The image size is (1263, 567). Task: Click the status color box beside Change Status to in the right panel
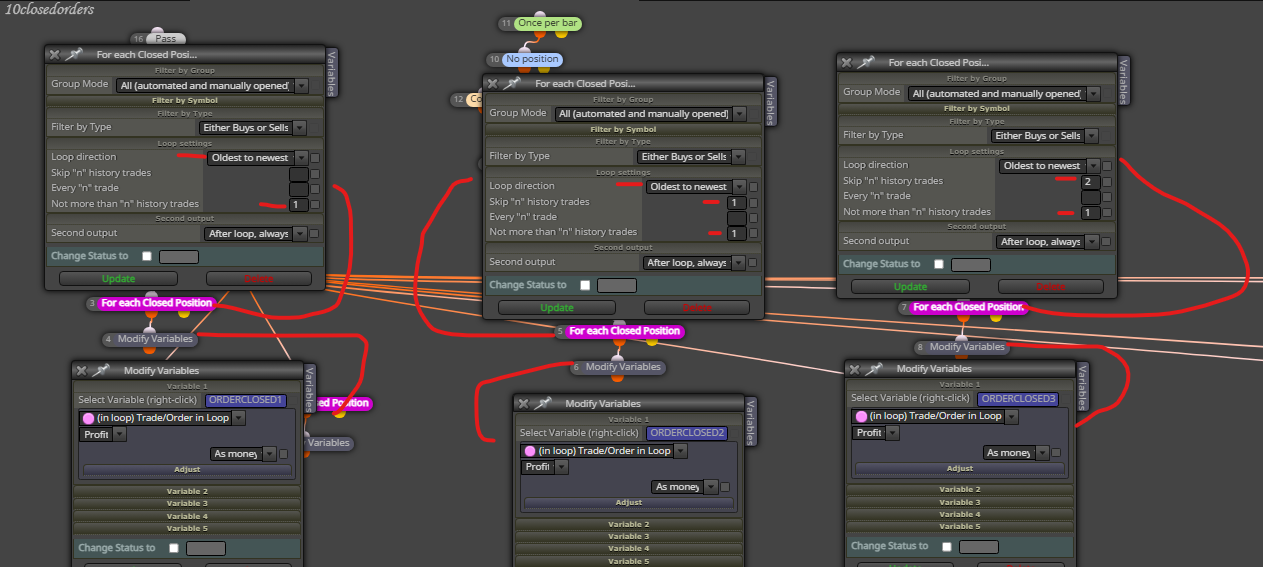[971, 265]
